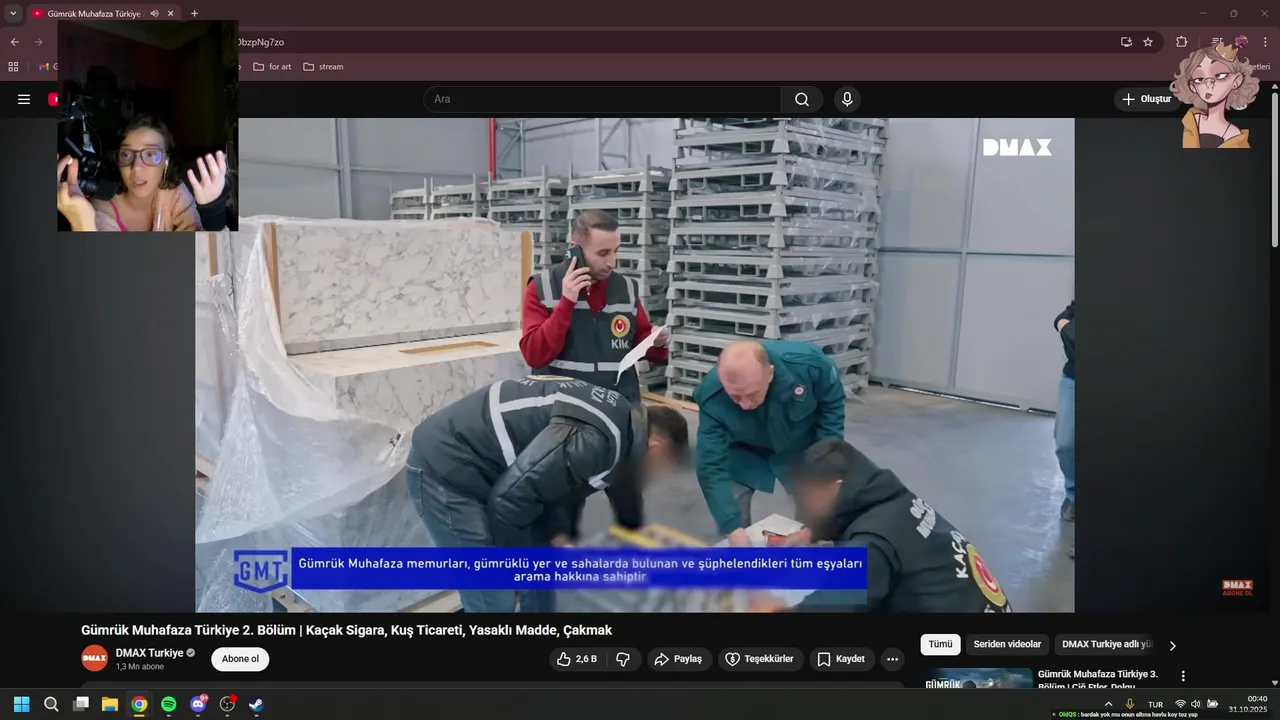The width and height of the screenshot is (1280, 720).
Task: Open File Explorer from the taskbar
Action: 110,704
